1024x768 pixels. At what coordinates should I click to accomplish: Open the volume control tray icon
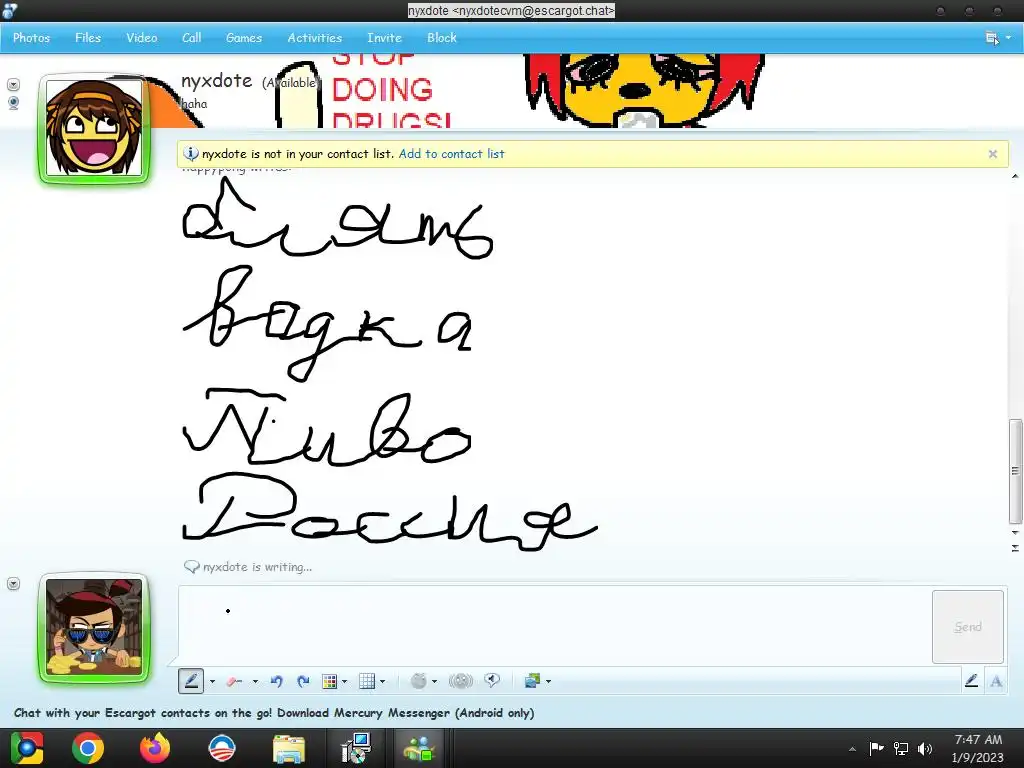pyautogui.click(x=925, y=748)
